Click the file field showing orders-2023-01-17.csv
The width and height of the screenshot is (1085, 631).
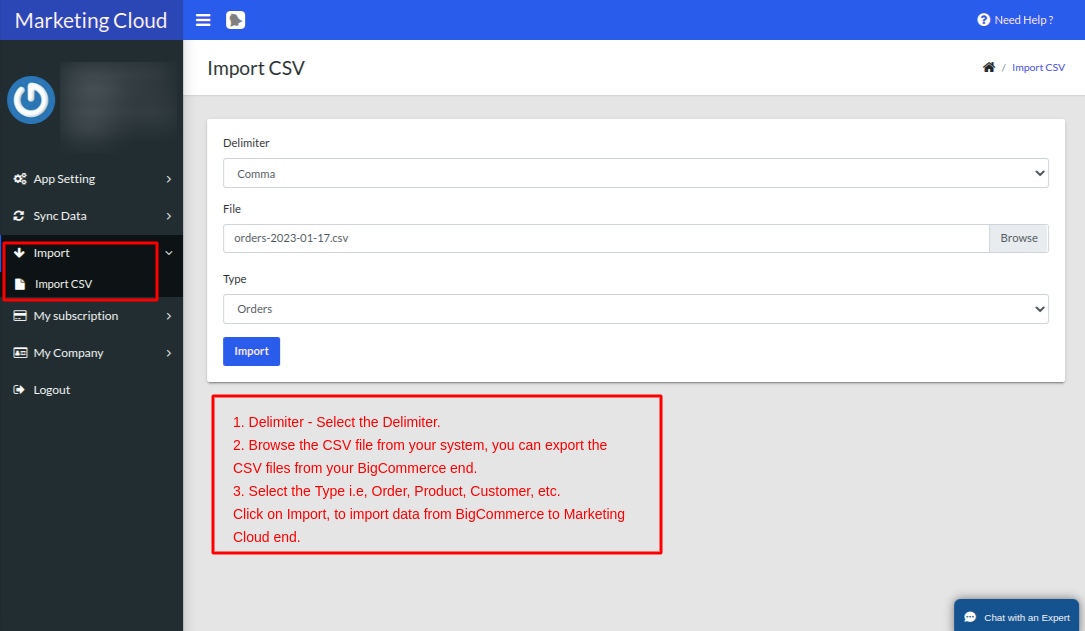click(606, 238)
